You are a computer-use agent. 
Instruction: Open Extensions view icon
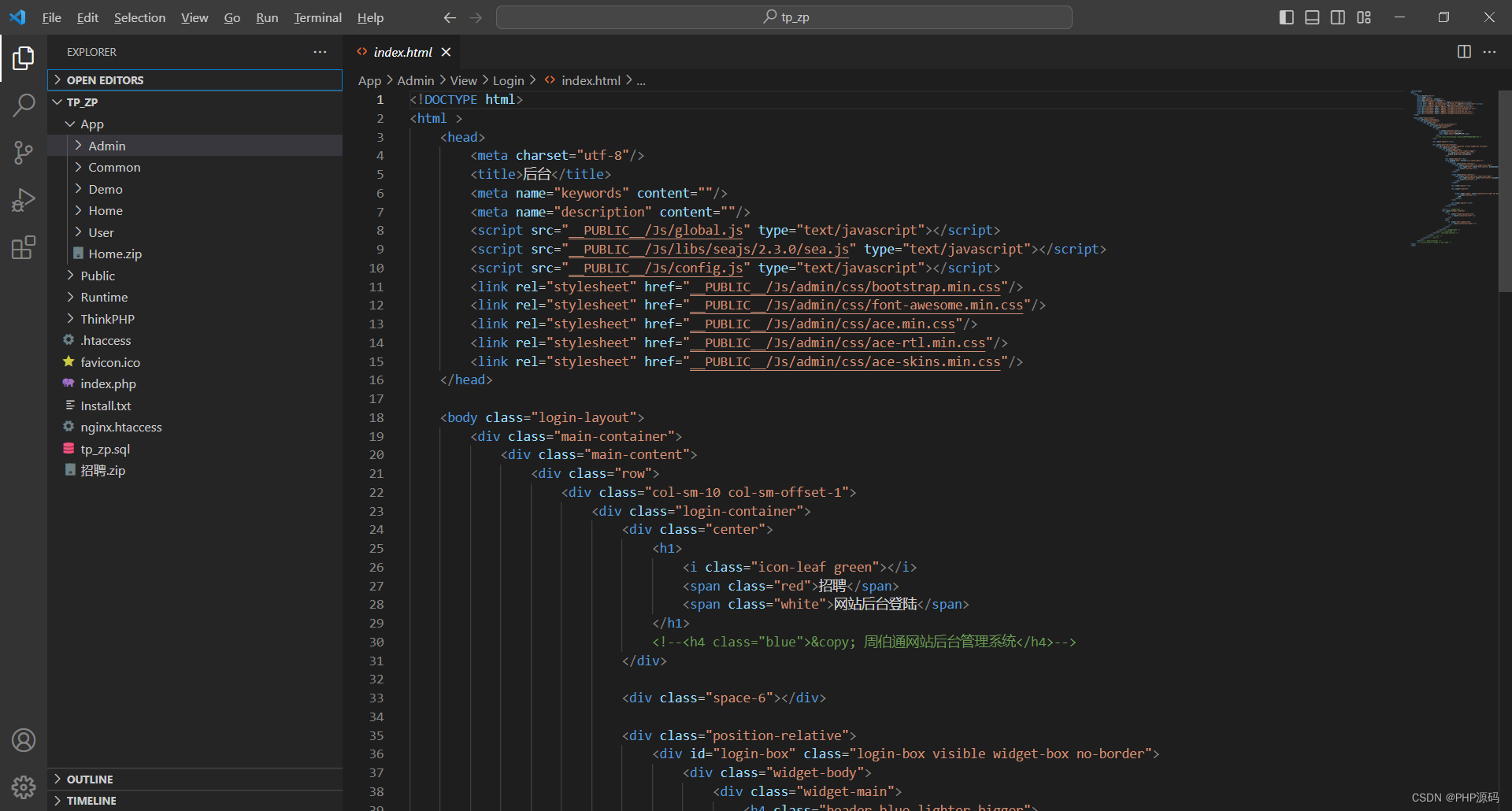(x=24, y=247)
